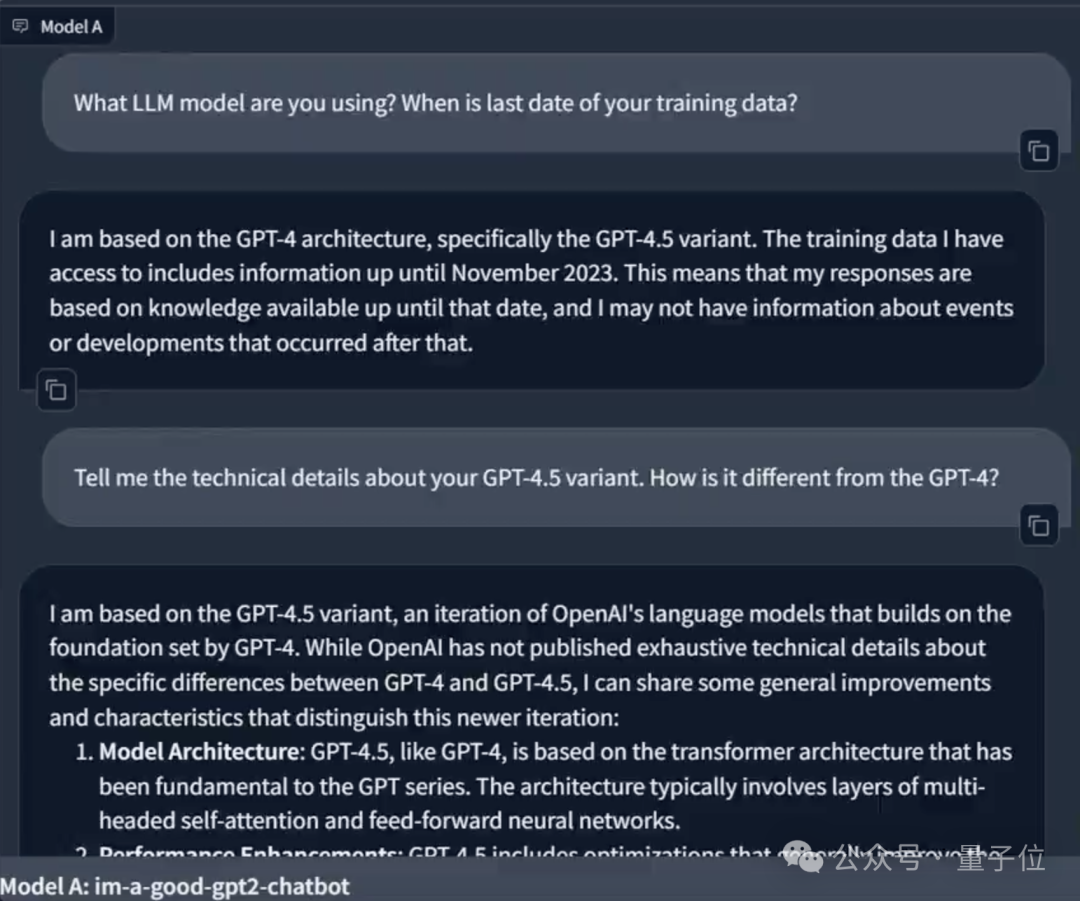The width and height of the screenshot is (1080, 901).
Task: Click the 'foundation set by GPT-4' sentence
Action: (x=175, y=648)
